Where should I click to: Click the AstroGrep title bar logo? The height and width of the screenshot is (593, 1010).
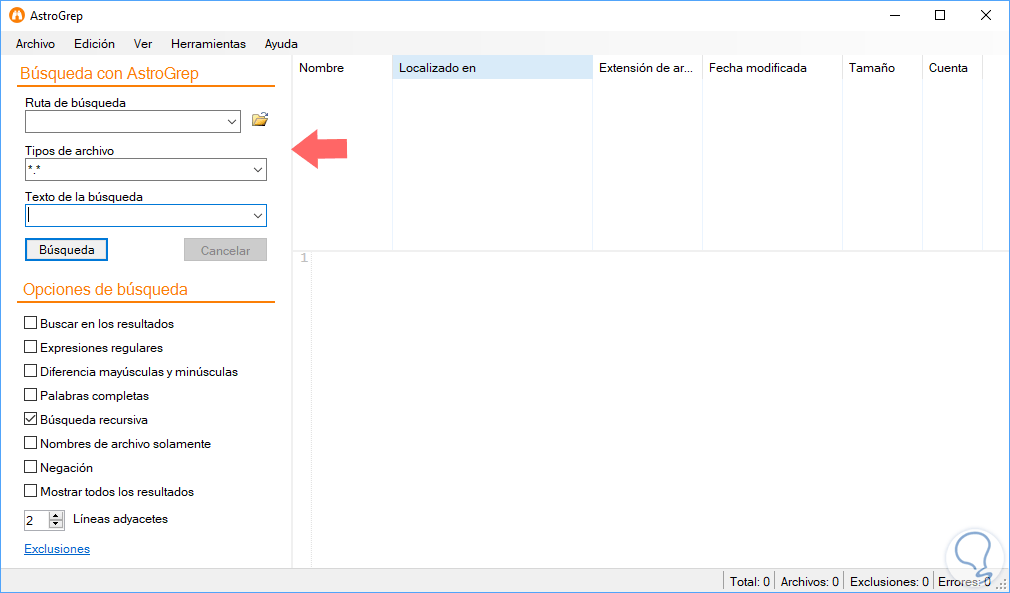17,15
